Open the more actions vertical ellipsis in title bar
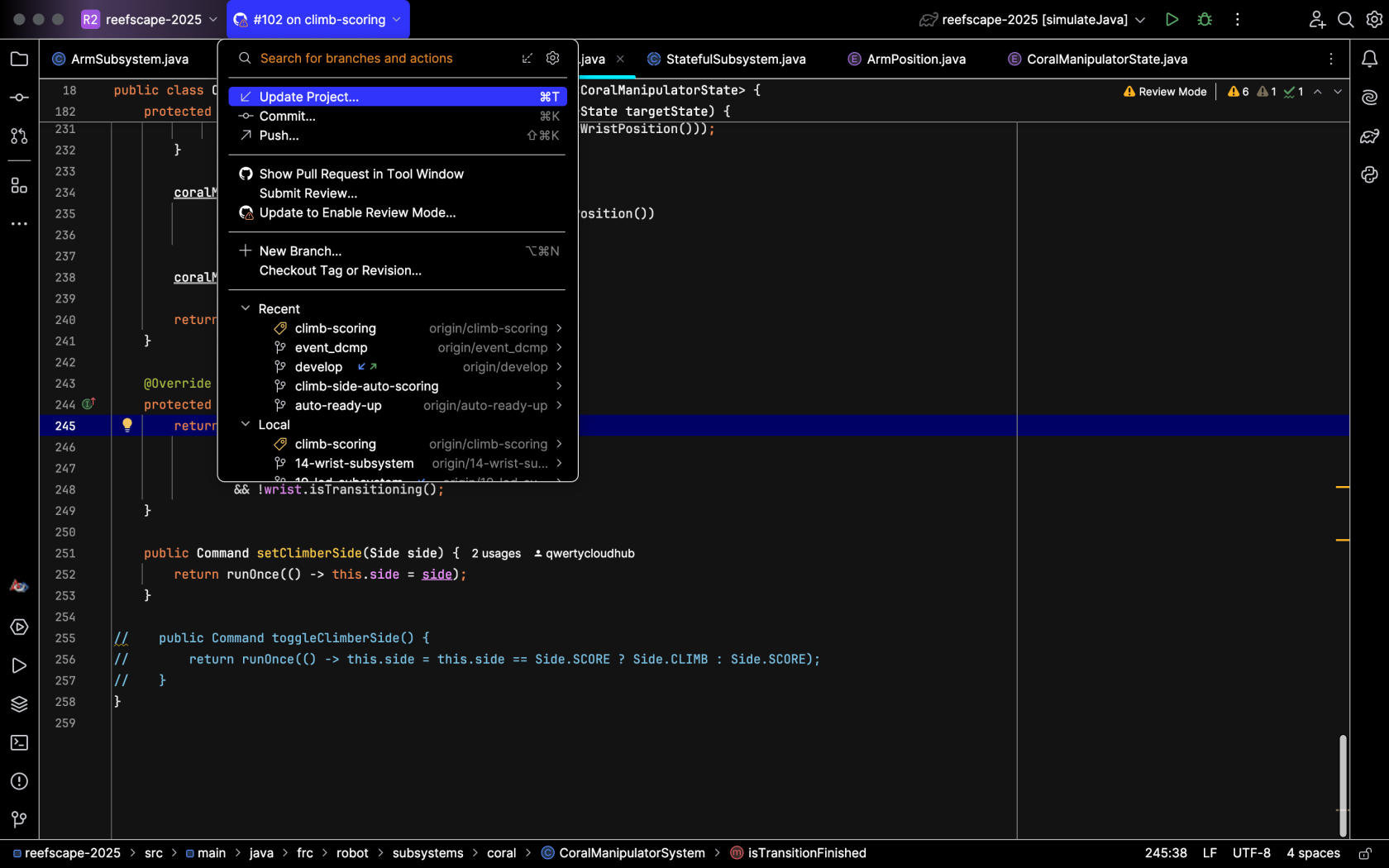Viewport: 1389px width, 868px height. 1238,19
